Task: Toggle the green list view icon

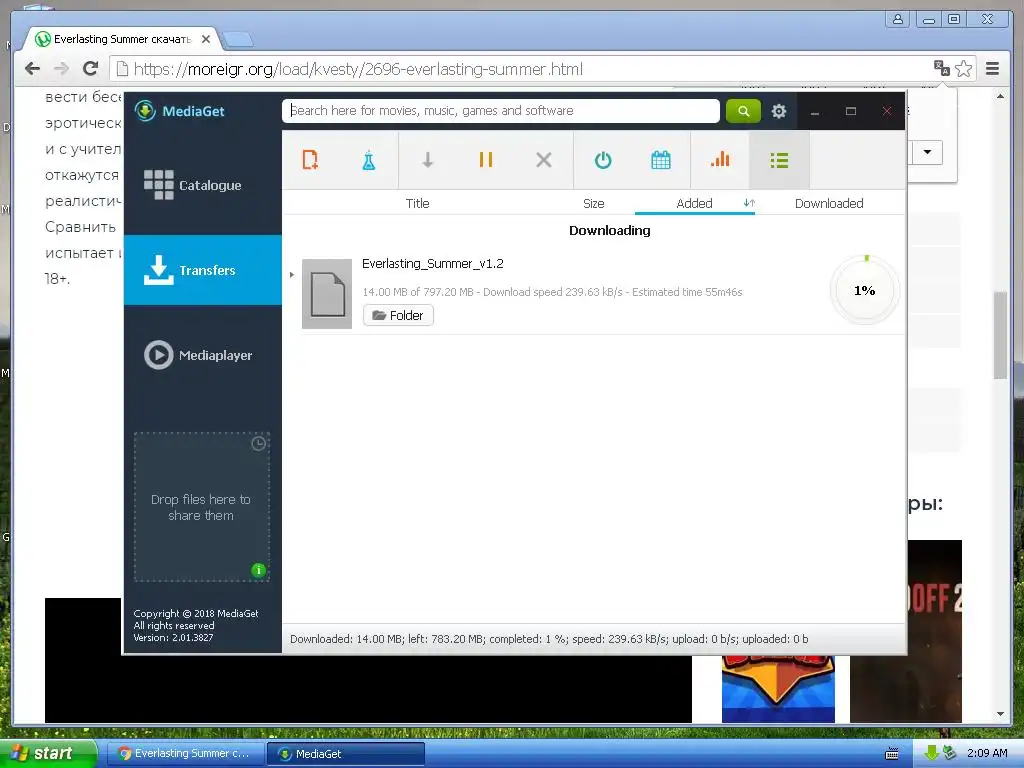Action: point(779,160)
